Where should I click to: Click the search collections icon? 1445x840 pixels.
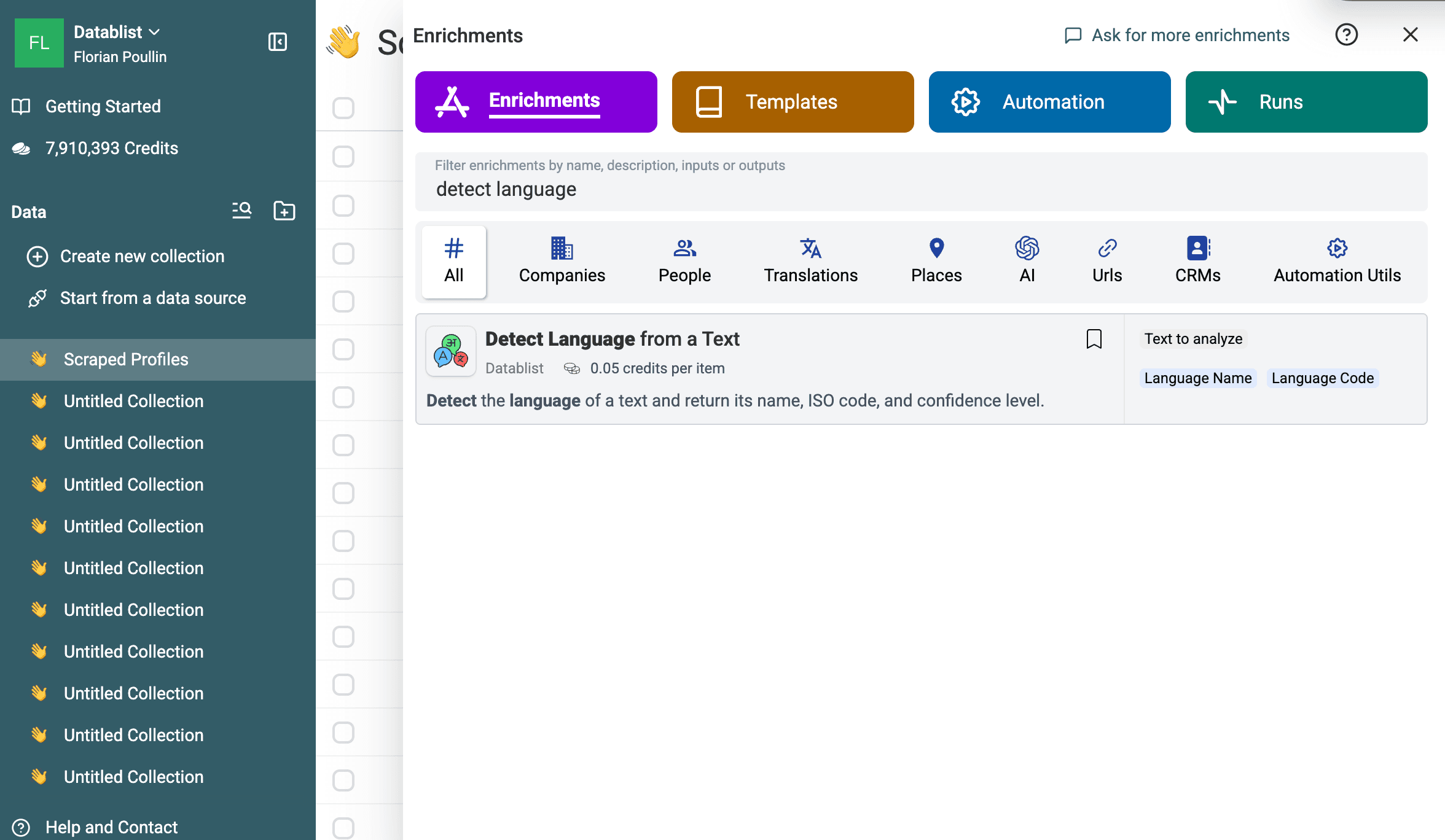tap(242, 211)
